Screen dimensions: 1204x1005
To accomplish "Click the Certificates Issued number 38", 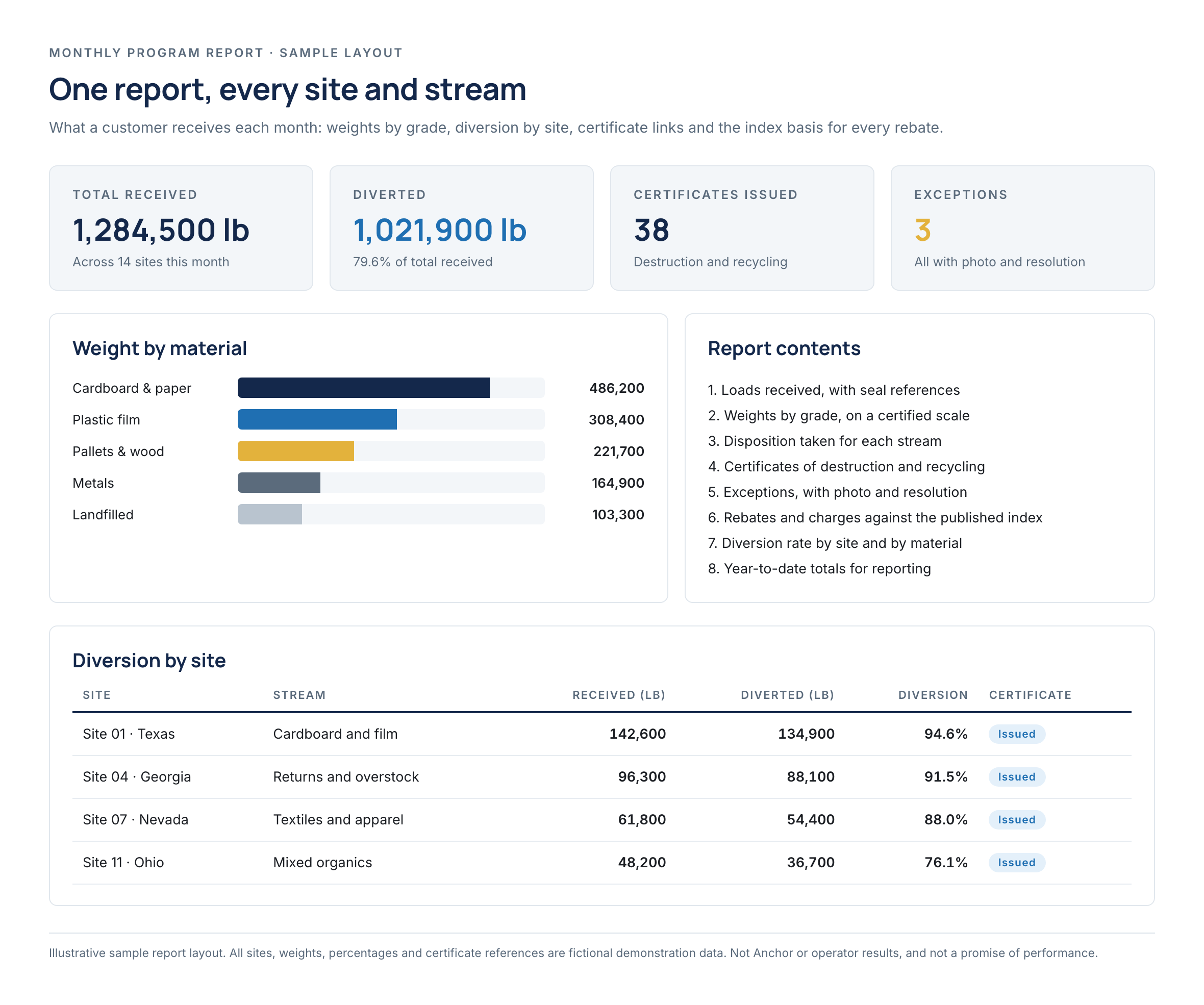I will click(x=651, y=230).
